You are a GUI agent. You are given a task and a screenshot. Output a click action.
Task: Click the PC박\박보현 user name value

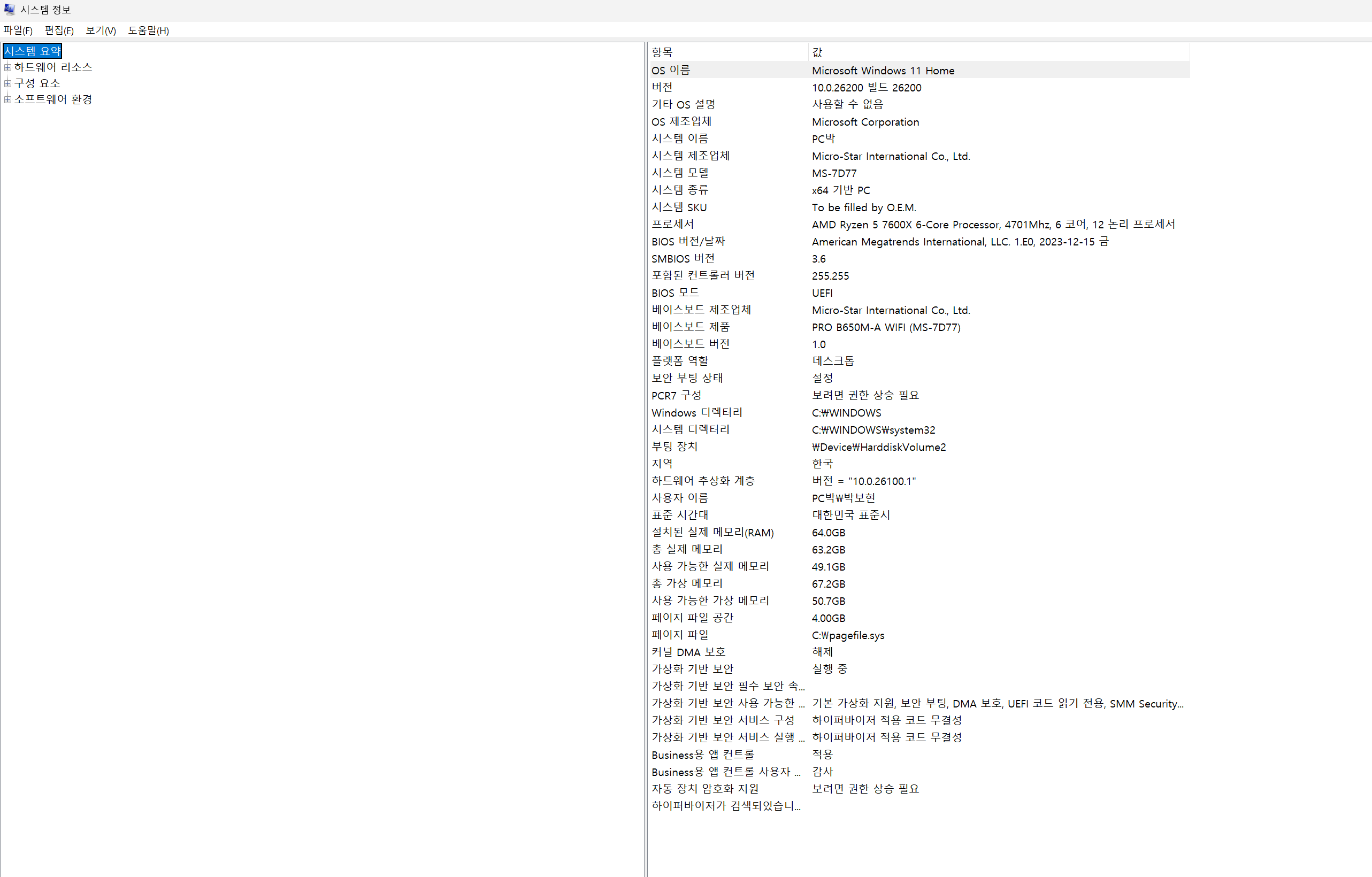tap(843, 498)
